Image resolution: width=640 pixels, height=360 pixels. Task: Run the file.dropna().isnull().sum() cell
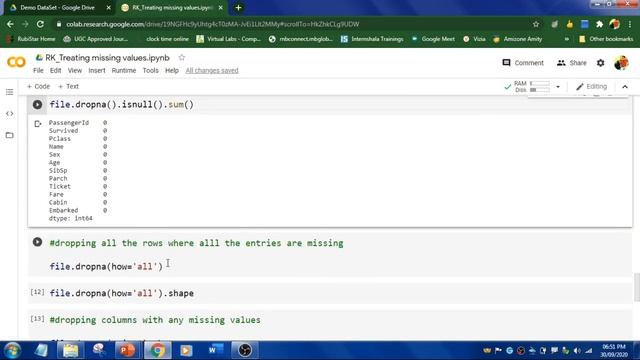(37, 104)
